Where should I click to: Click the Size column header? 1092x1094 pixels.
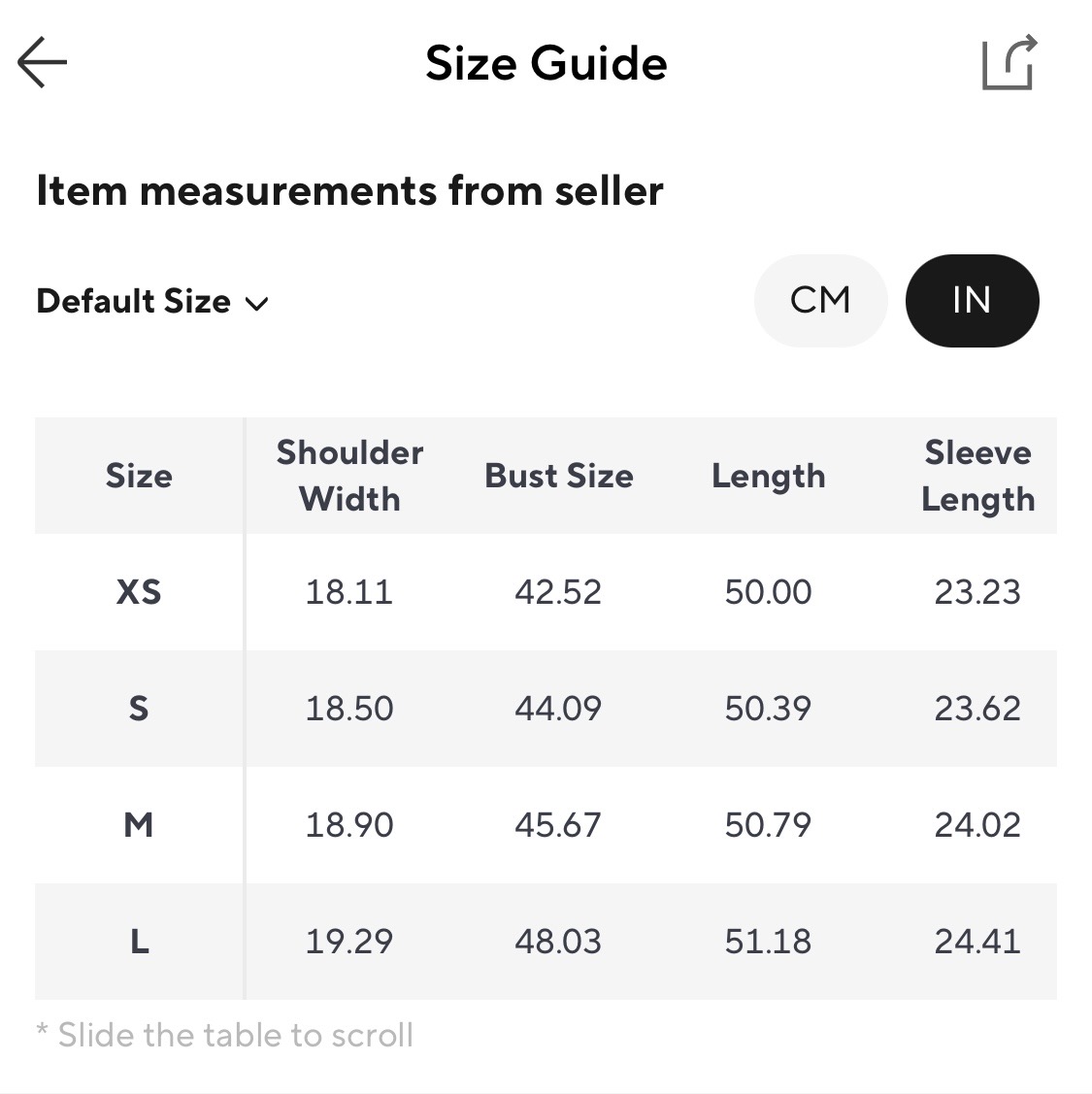point(139,476)
